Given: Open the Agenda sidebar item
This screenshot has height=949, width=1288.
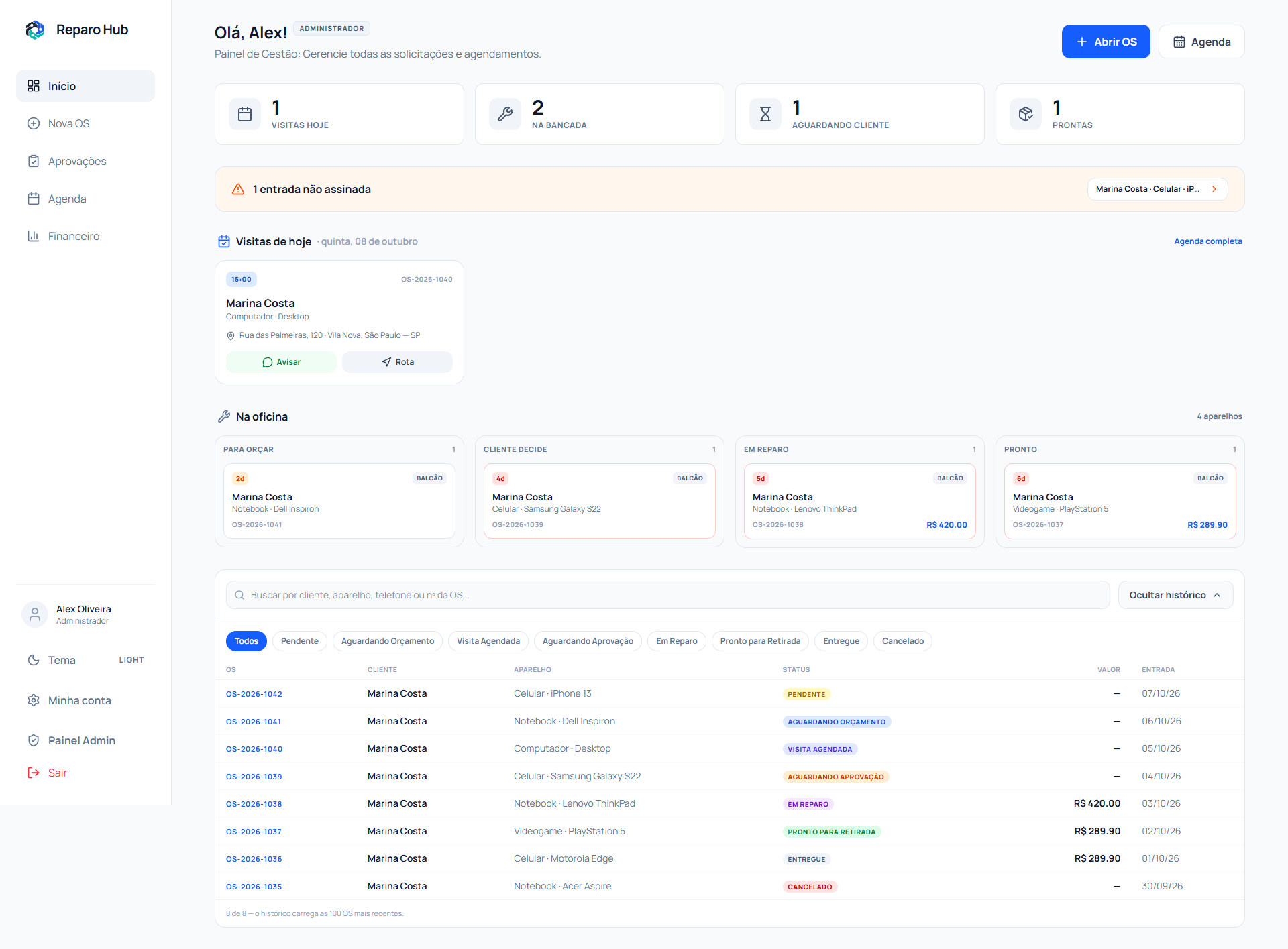Looking at the screenshot, I should coord(85,199).
